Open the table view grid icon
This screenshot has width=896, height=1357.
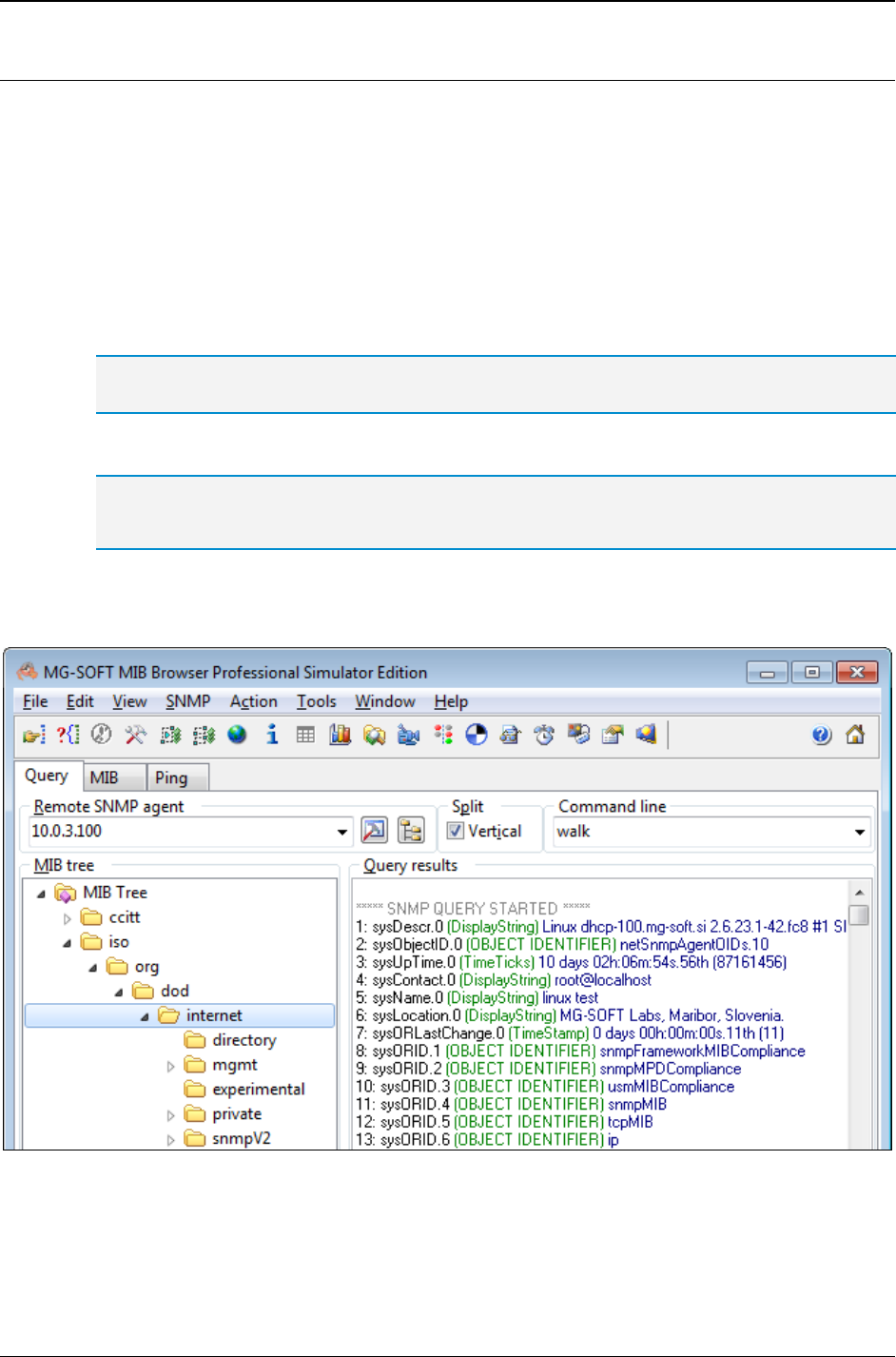tap(305, 735)
